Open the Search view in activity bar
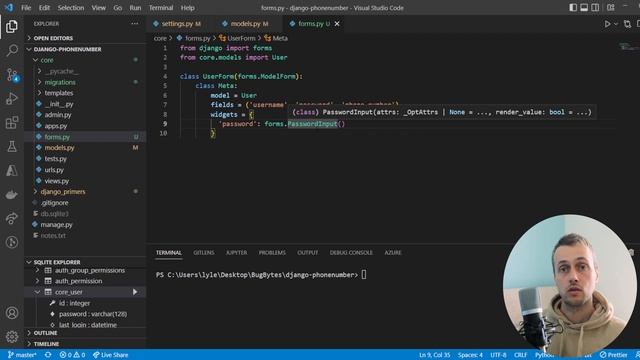 pos(12,51)
